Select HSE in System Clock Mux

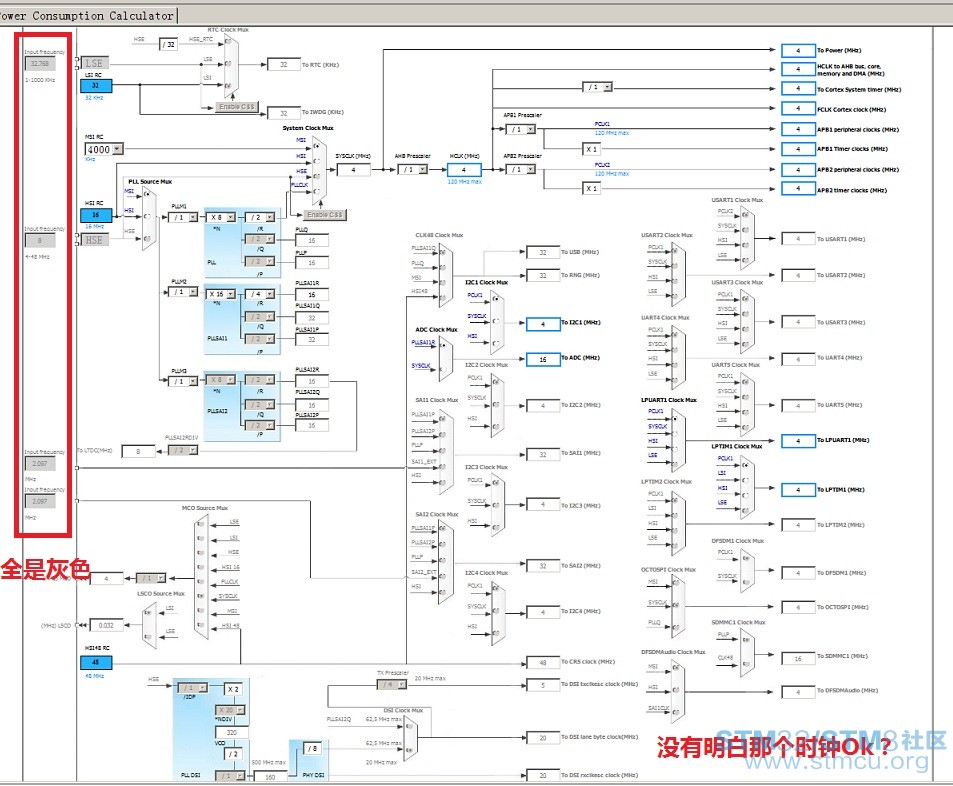[x=317, y=176]
